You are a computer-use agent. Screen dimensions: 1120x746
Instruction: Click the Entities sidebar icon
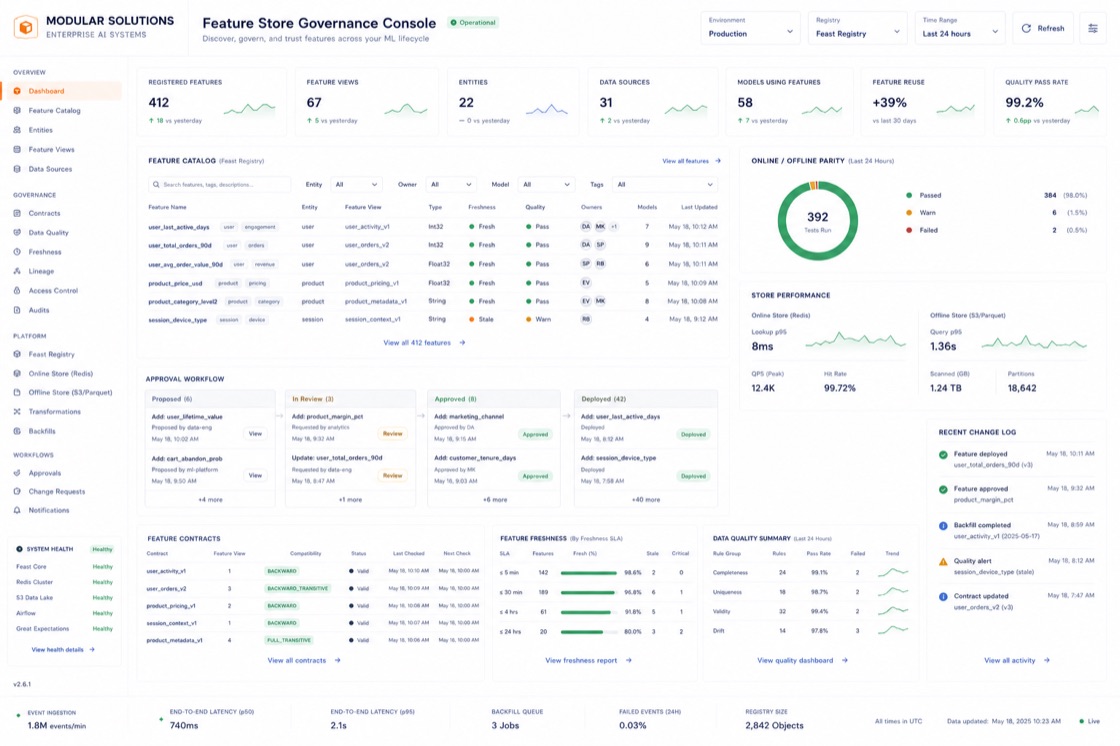(x=17, y=130)
